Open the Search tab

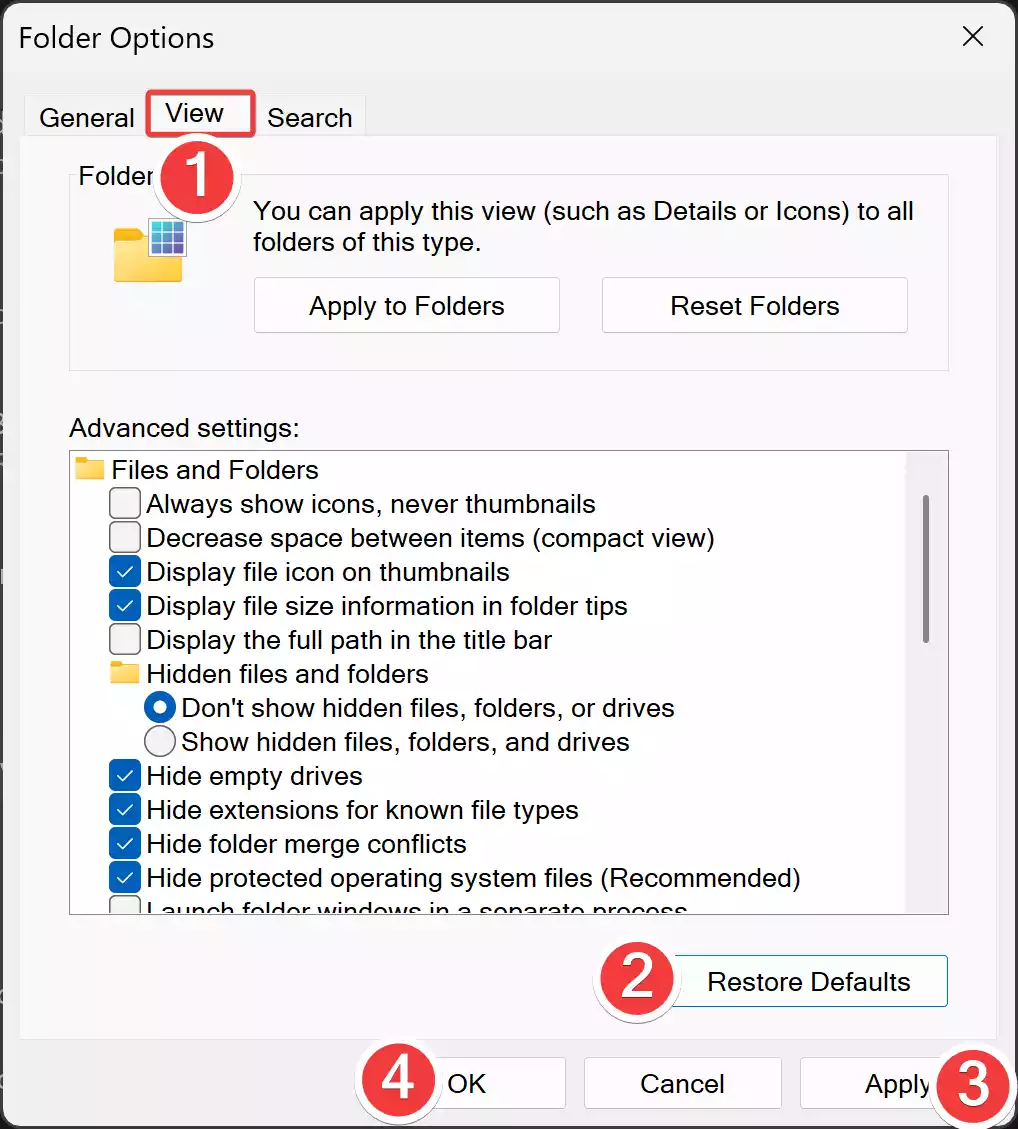[x=309, y=116]
